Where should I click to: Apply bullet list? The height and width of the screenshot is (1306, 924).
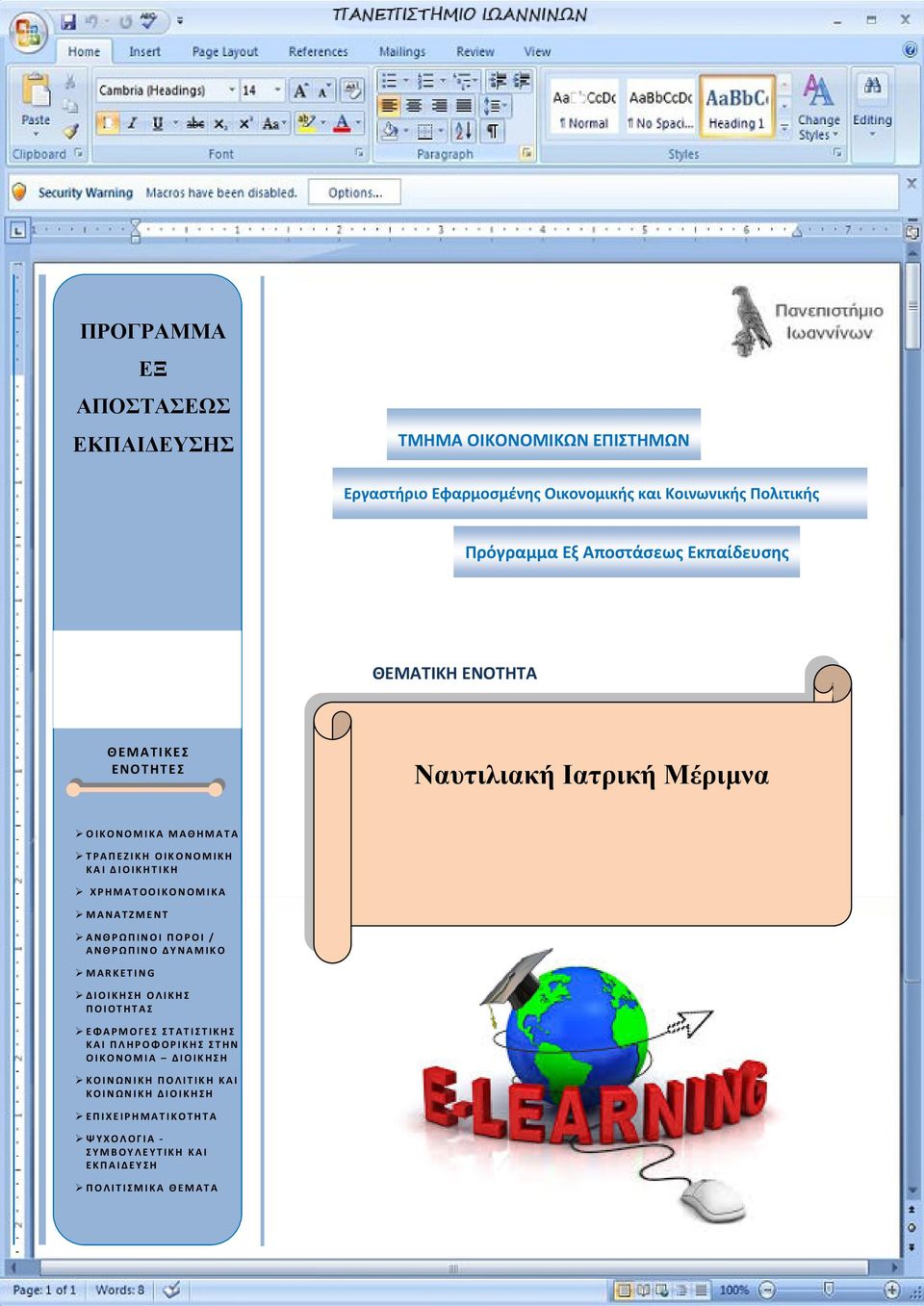[389, 81]
